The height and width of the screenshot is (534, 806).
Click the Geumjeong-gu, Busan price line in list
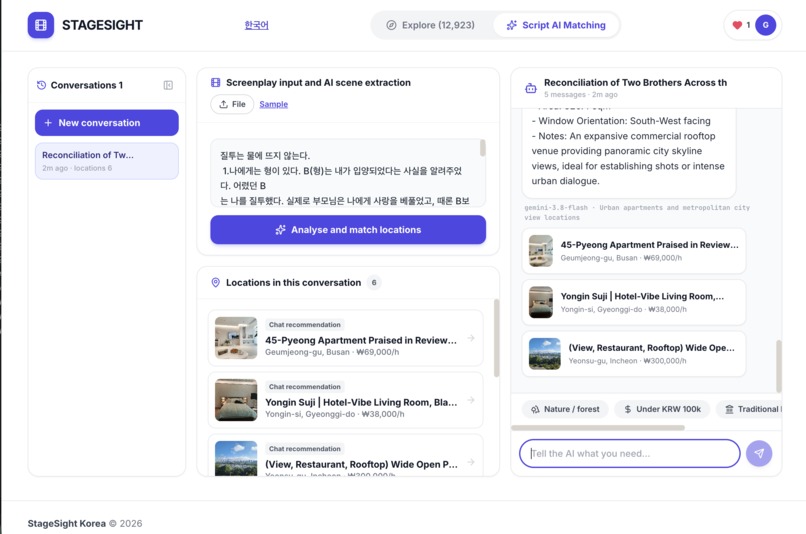[332, 352]
